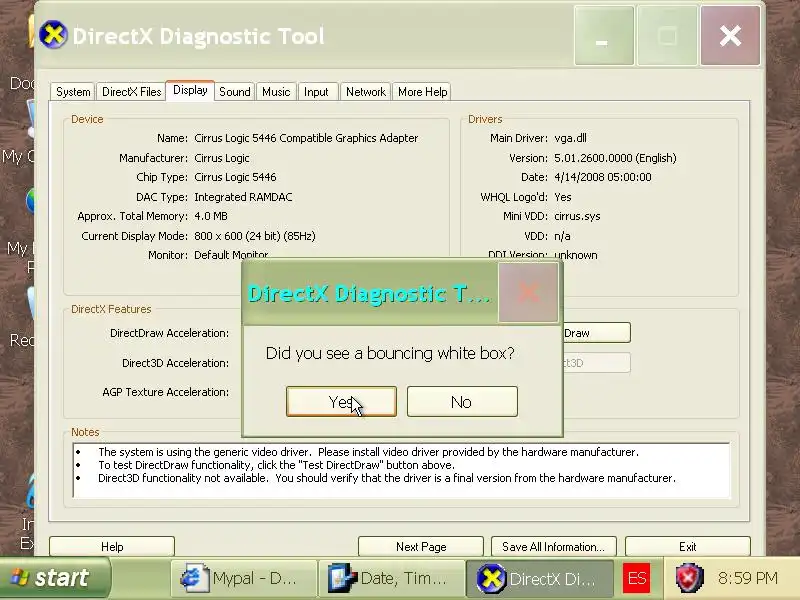Open the DirectX Files tab
800x600 pixels.
[131, 92]
